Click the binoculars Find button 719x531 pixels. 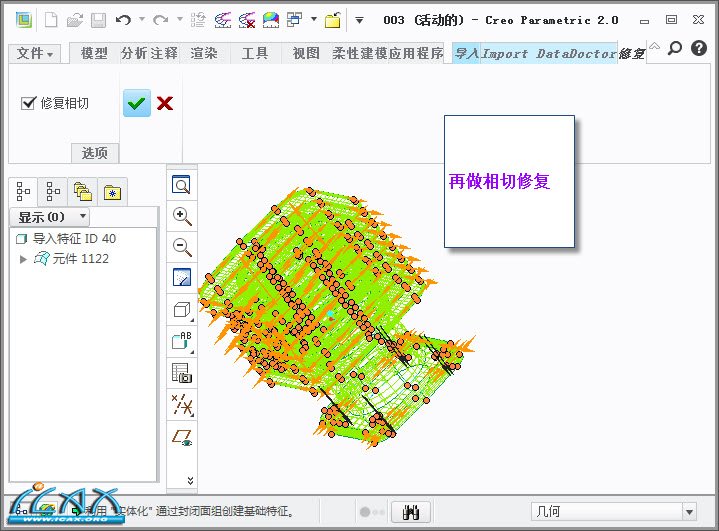point(411,512)
